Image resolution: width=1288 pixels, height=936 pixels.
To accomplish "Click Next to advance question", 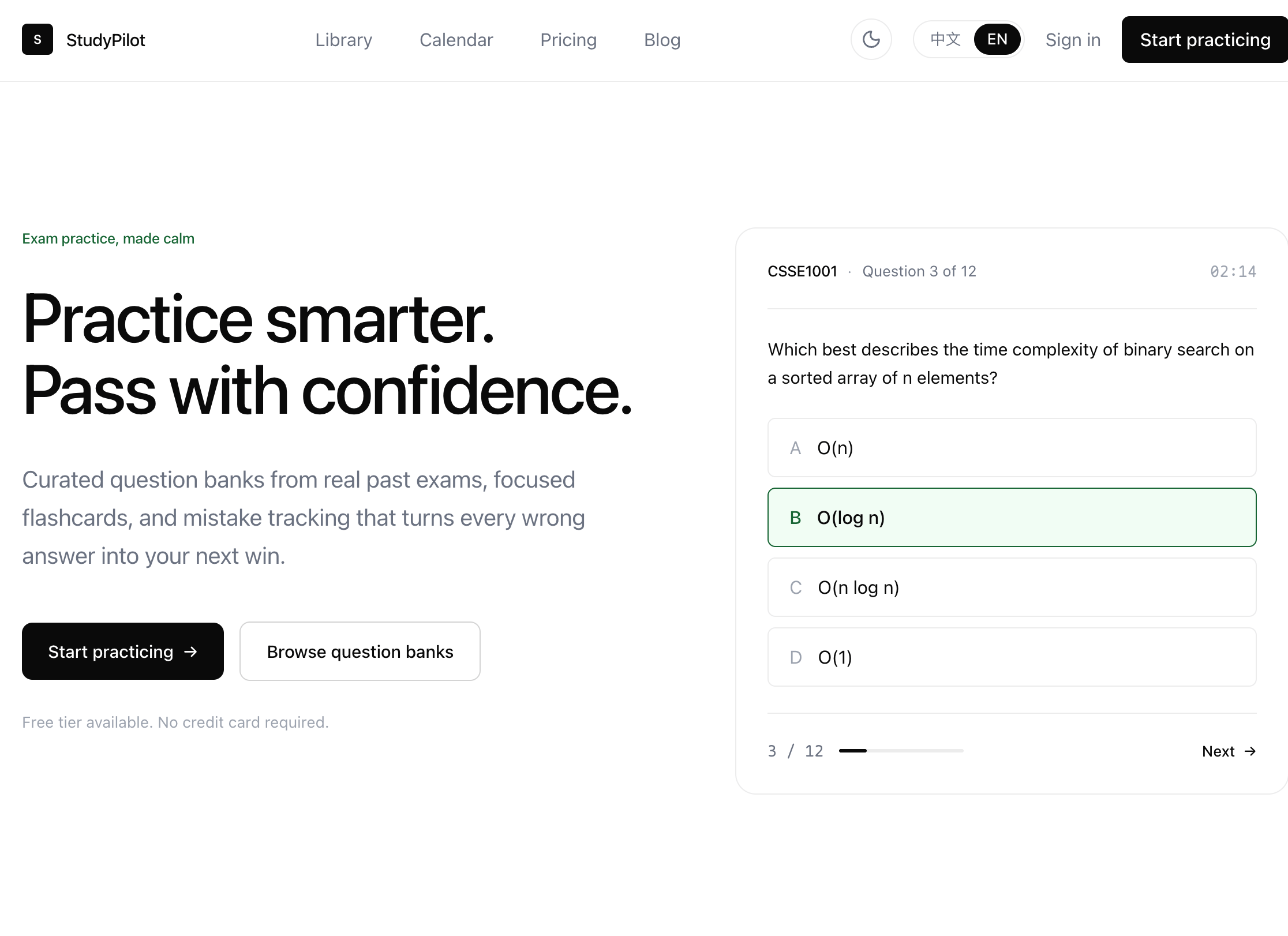I will point(1229,751).
